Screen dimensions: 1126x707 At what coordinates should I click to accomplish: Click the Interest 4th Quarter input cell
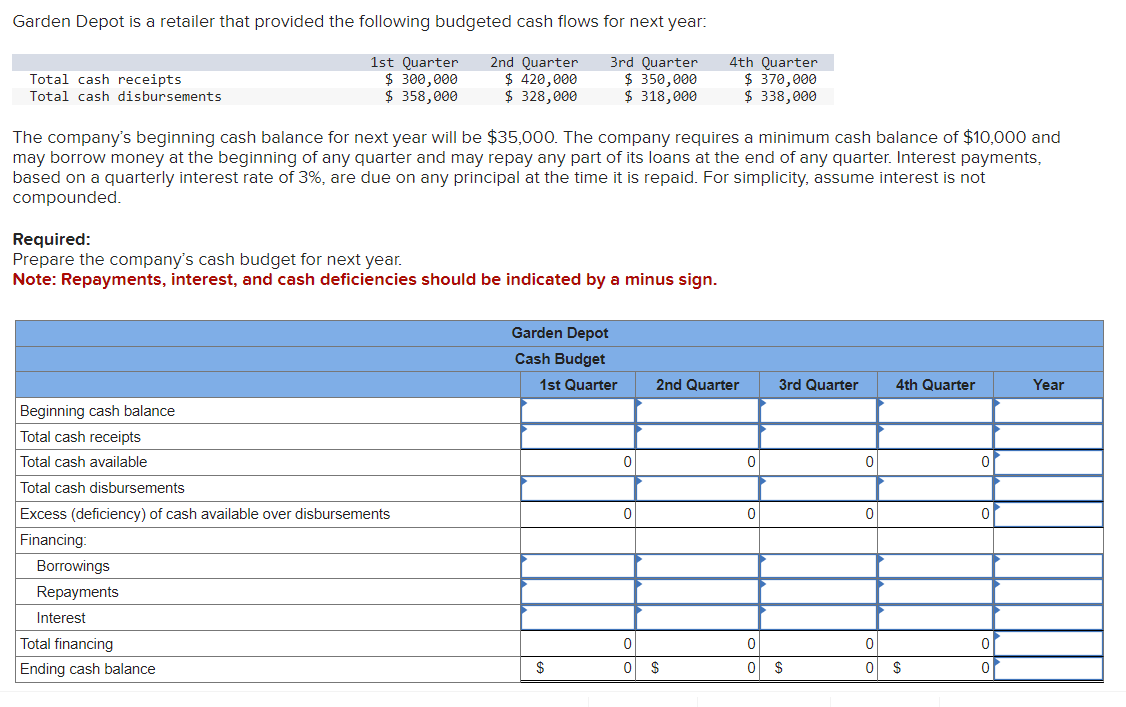point(935,617)
